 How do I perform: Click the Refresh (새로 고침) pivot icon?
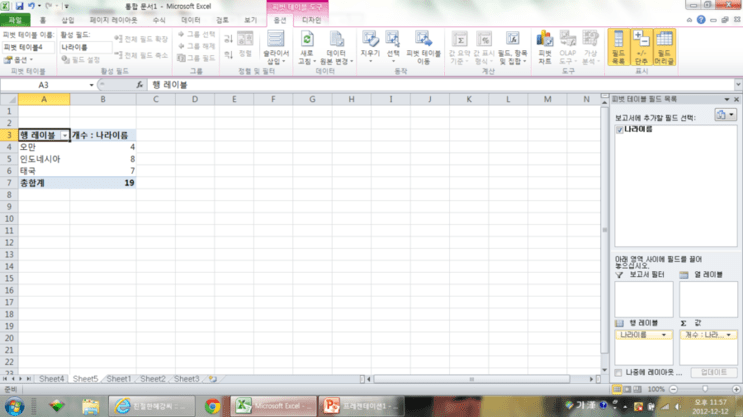307,47
